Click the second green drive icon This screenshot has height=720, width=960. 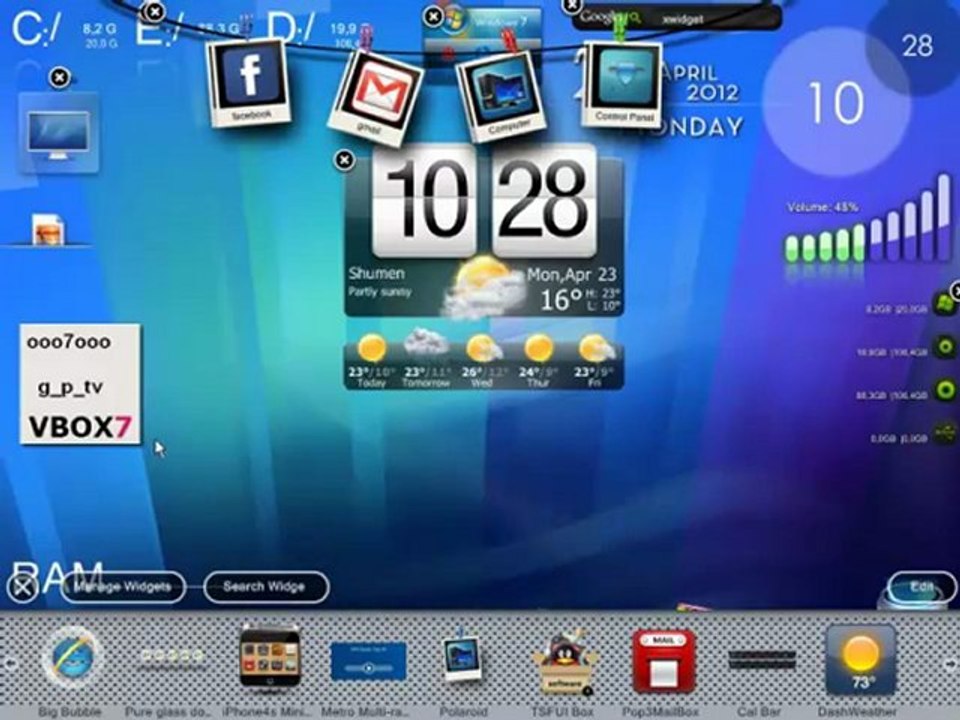pos(945,347)
